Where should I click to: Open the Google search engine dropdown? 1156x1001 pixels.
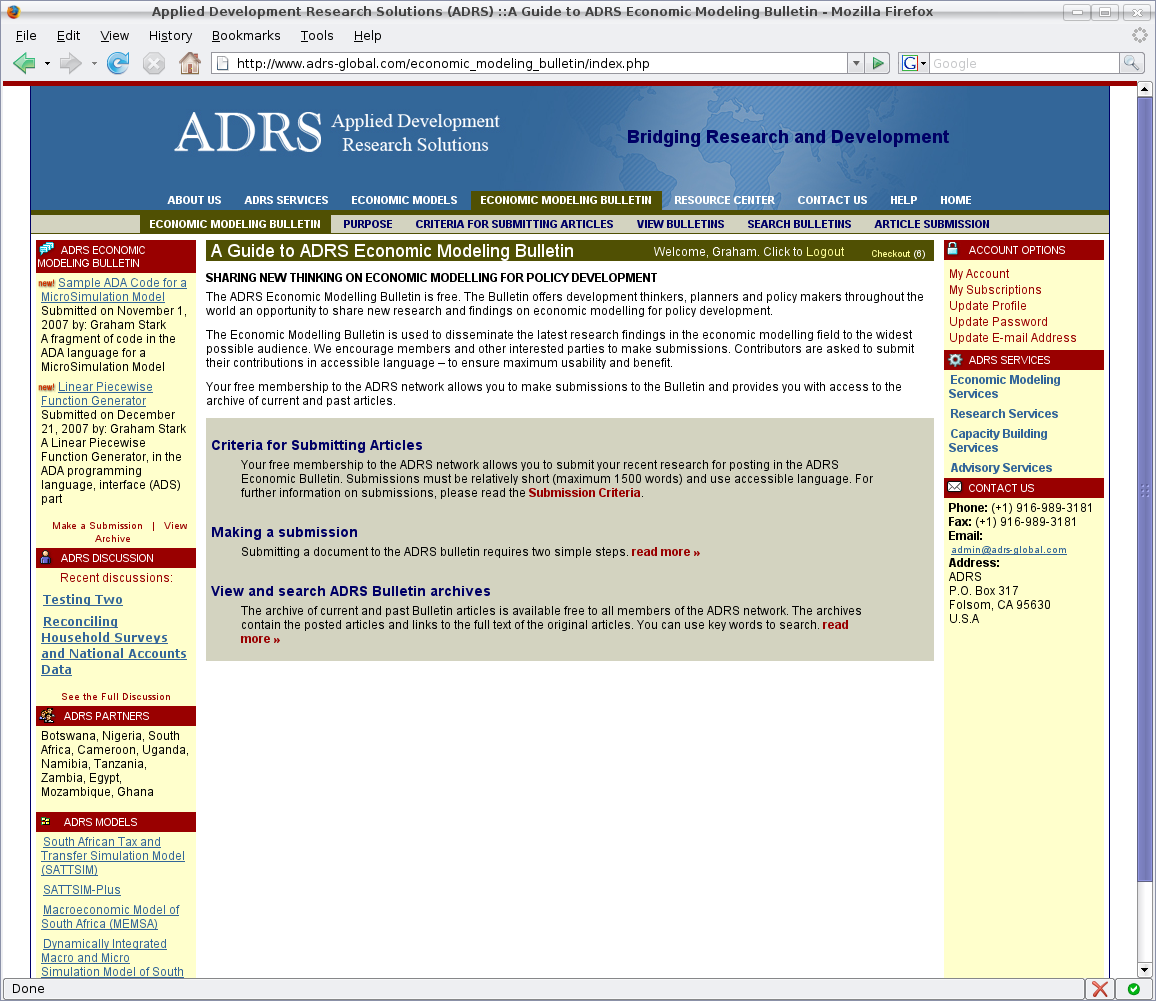coord(914,63)
